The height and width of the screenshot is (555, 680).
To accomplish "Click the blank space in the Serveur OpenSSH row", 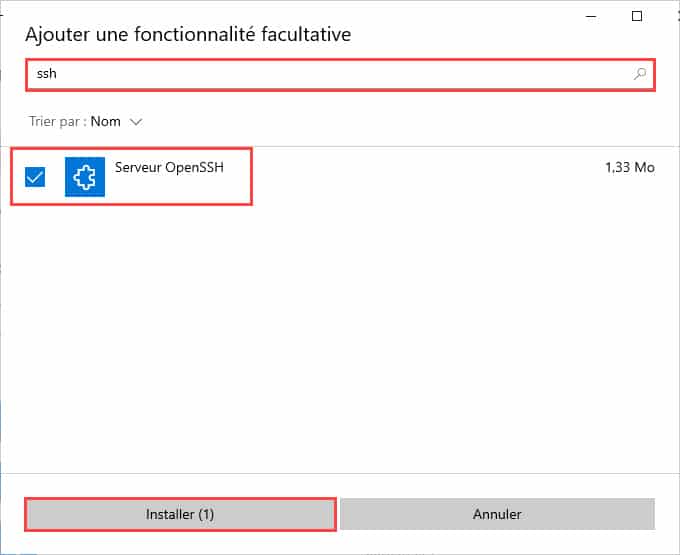I will tap(412, 178).
